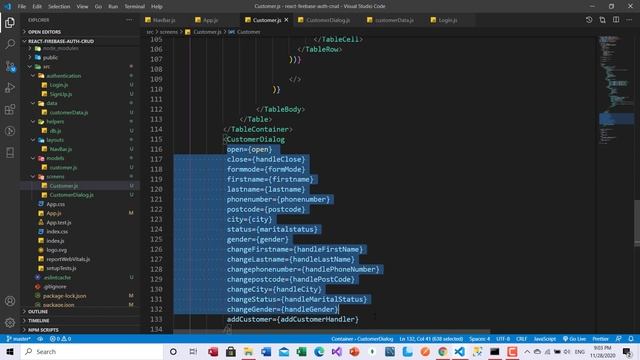Click the master branch indicator in status bar
This screenshot has width=640, height=360.
tap(19, 339)
